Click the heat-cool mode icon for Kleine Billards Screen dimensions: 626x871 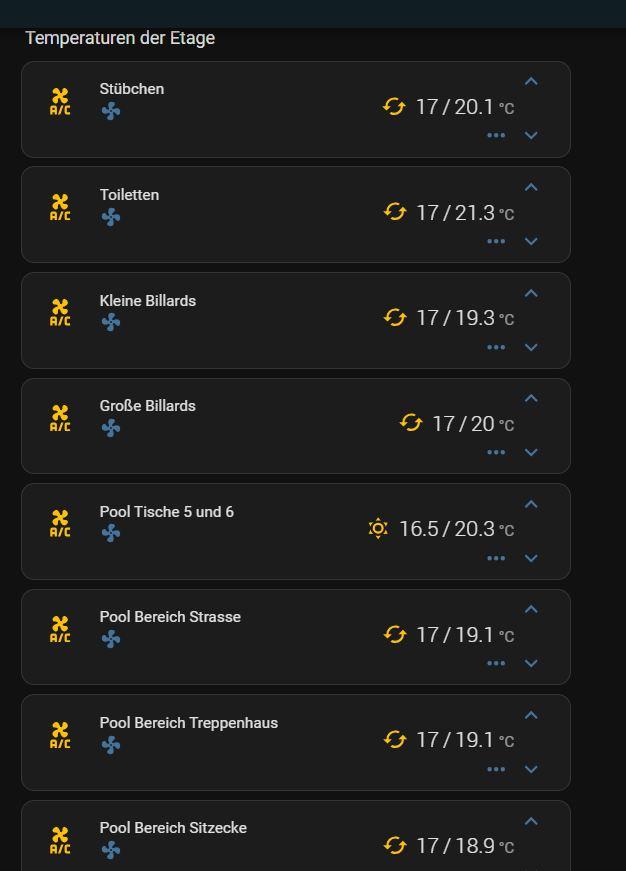pos(395,318)
